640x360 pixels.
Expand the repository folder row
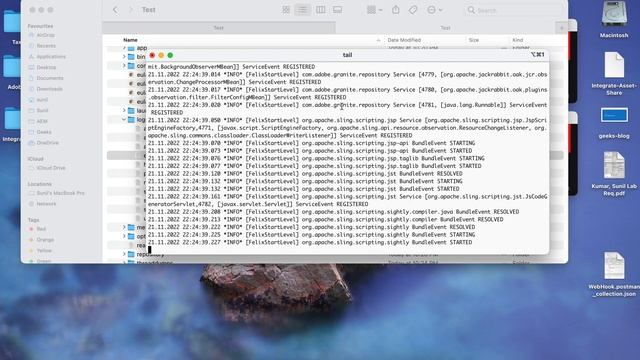[124, 254]
